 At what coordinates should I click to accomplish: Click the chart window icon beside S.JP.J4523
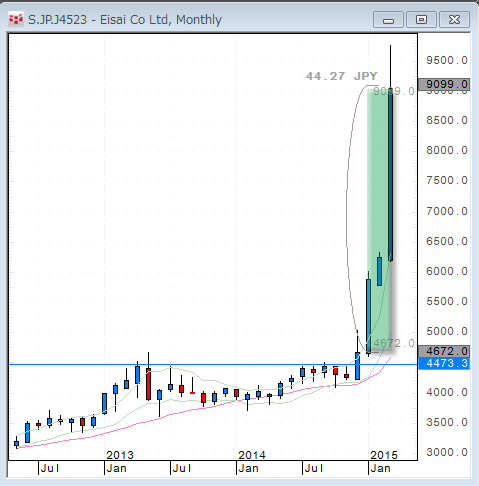[16, 20]
